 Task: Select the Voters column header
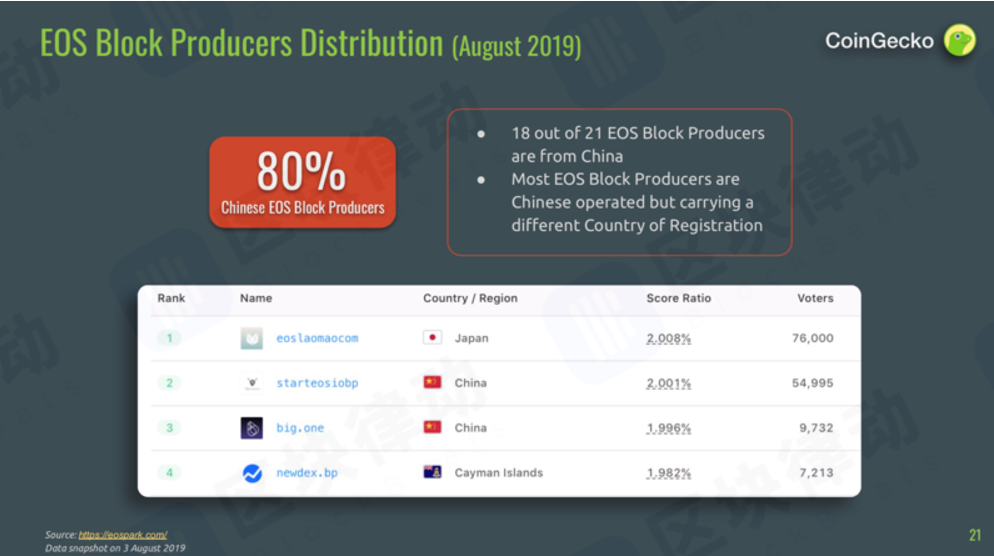[x=815, y=298]
